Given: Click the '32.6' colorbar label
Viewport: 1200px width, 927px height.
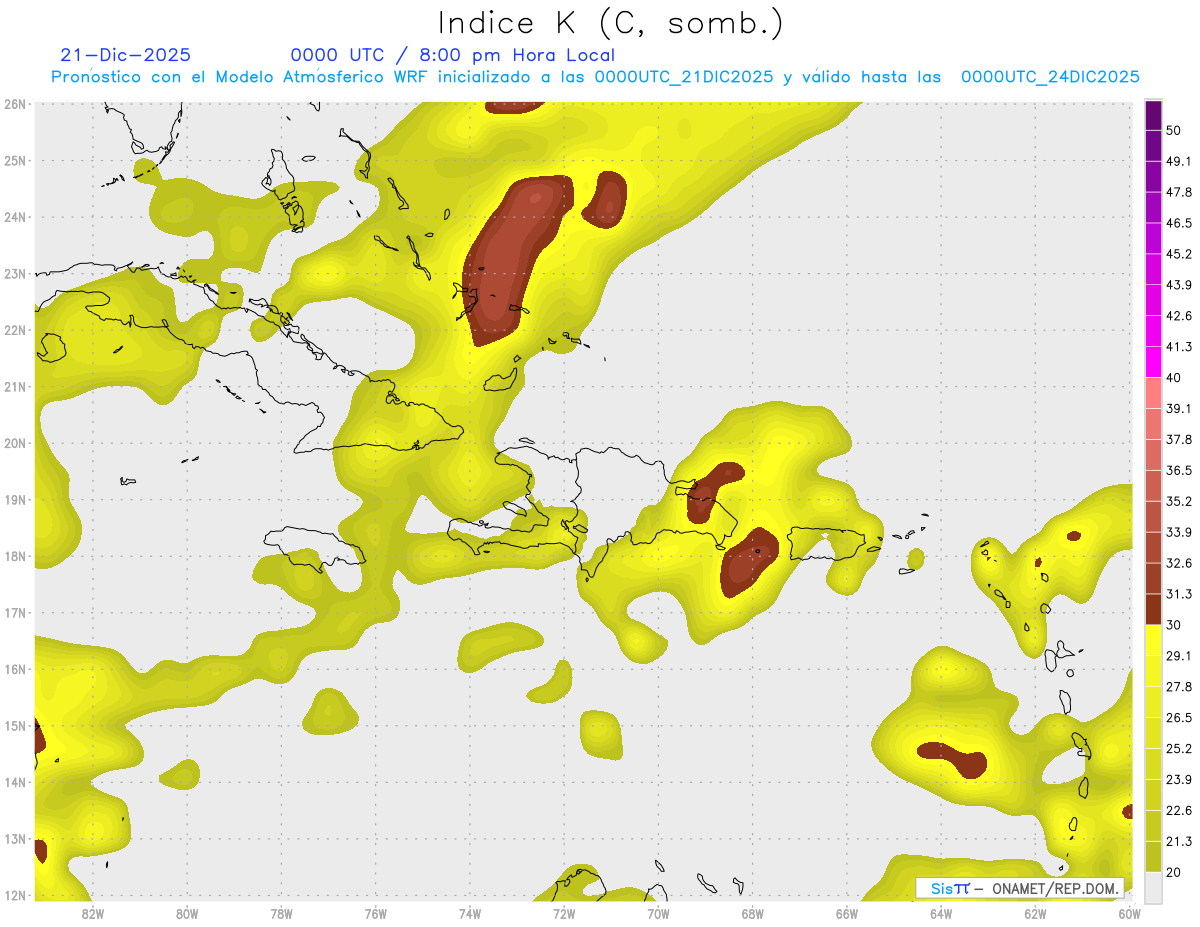Looking at the screenshot, I should tap(1179, 563).
